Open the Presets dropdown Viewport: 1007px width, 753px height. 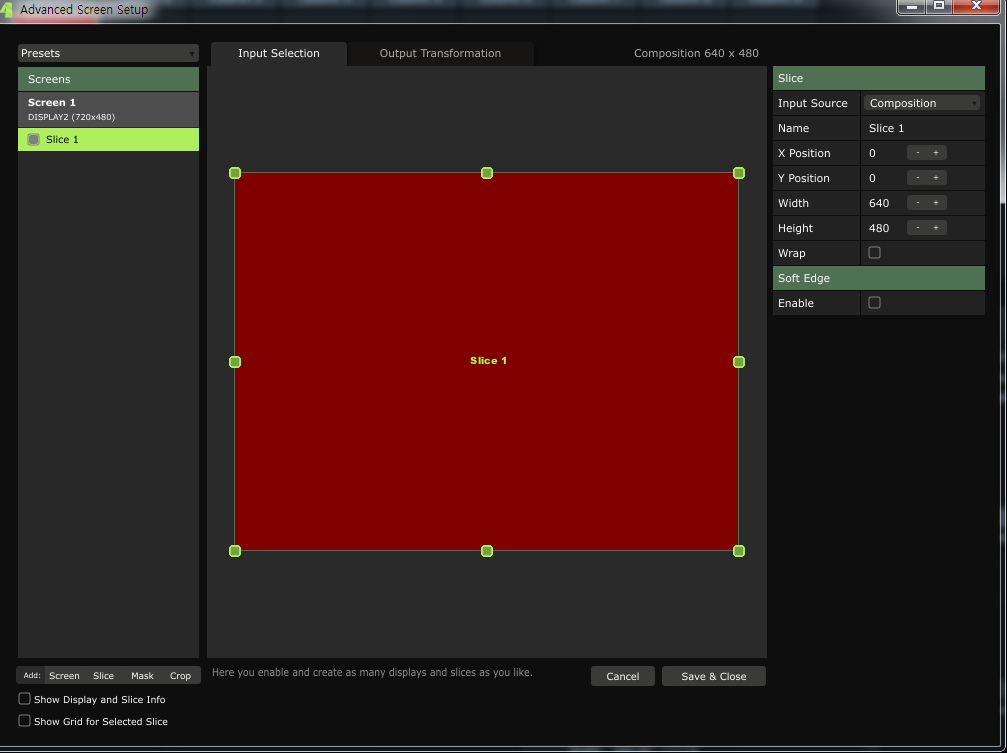coord(108,53)
